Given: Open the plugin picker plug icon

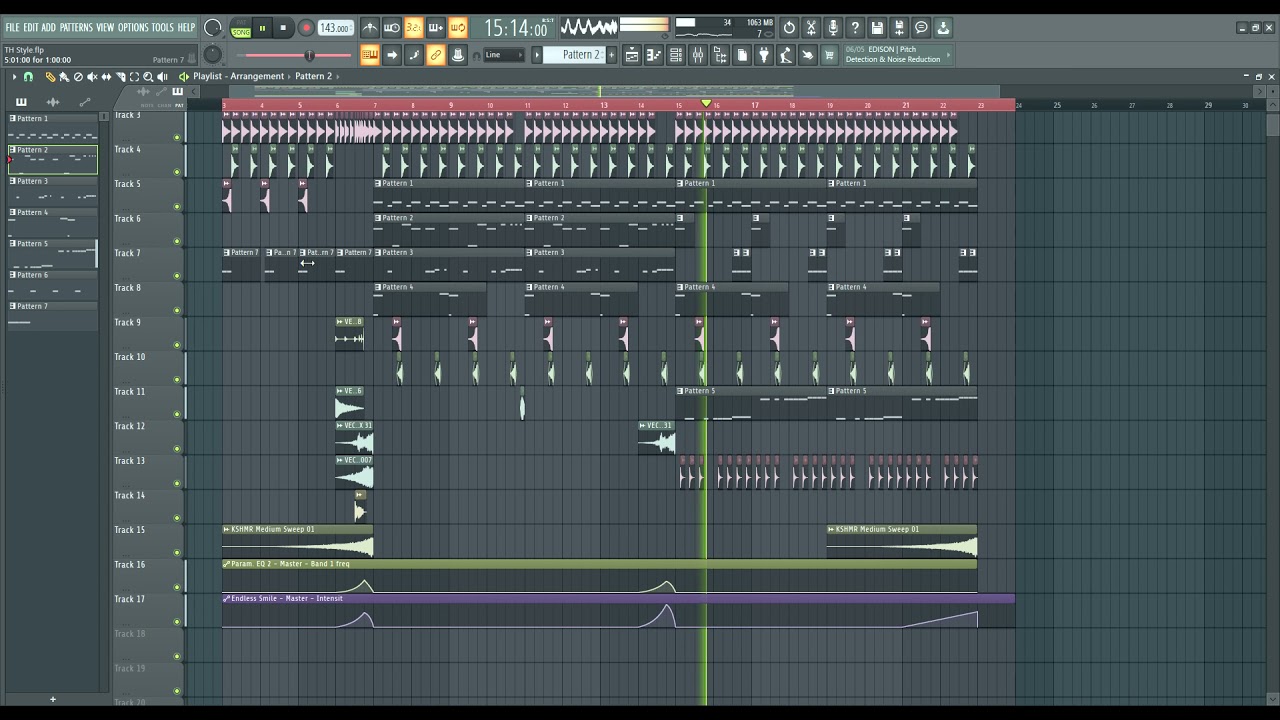Looking at the screenshot, I should [764, 55].
